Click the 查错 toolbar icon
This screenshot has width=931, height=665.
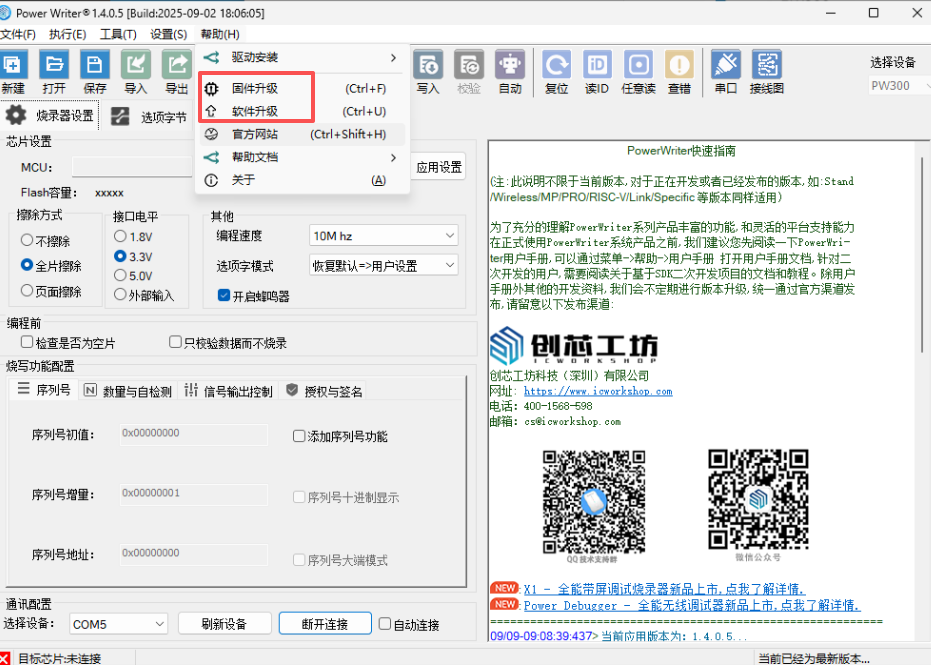click(679, 64)
